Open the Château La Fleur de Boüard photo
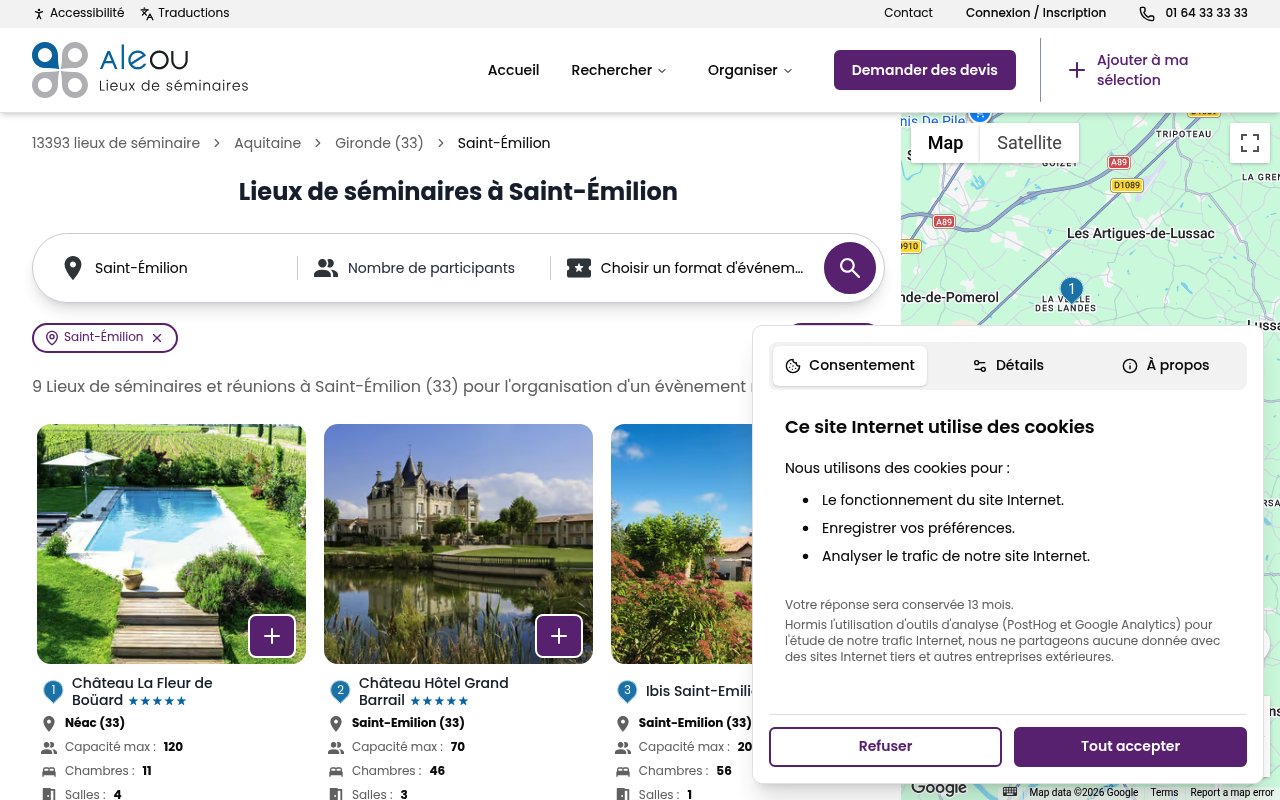 point(171,544)
